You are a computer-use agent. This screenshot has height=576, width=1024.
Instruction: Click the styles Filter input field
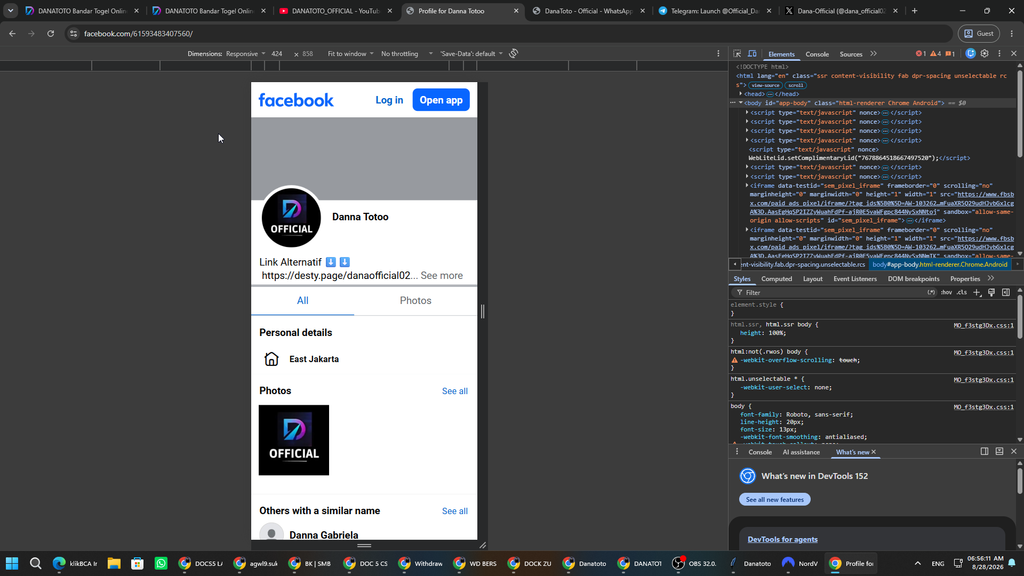tap(829, 293)
